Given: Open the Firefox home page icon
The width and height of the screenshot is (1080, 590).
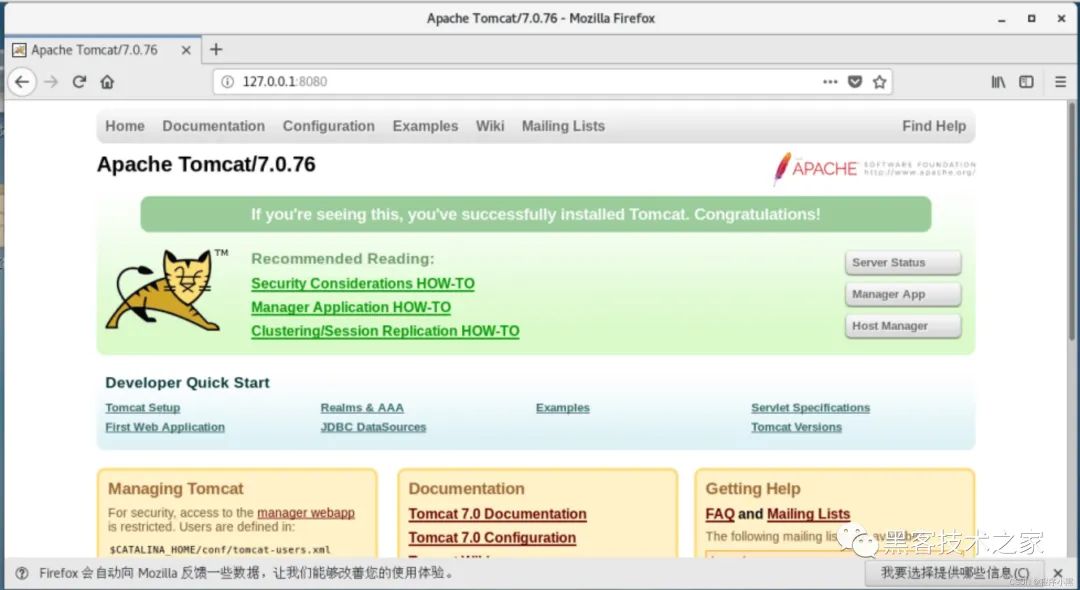Looking at the screenshot, I should click(107, 82).
